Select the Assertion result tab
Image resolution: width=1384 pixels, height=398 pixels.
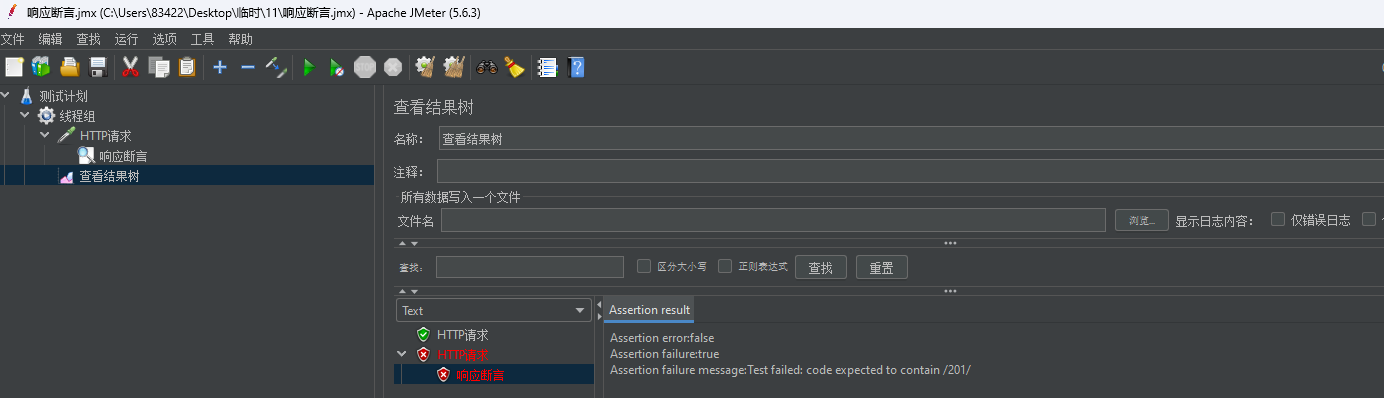point(649,310)
